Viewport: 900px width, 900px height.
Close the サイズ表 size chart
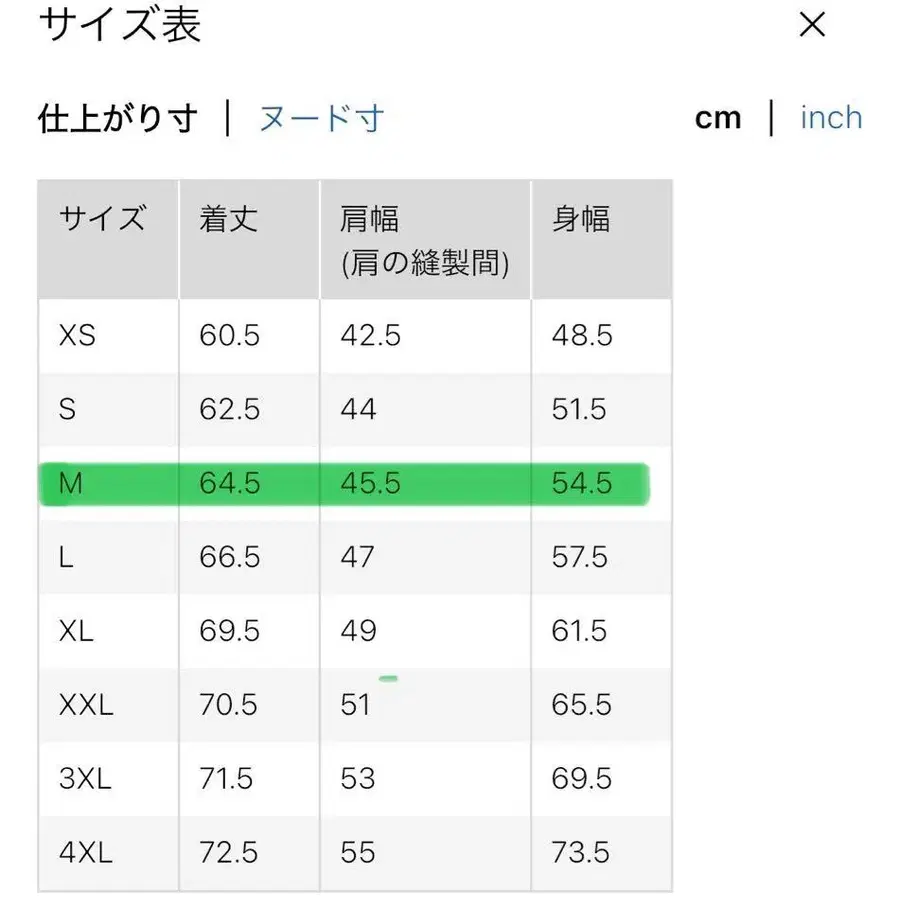point(812,25)
